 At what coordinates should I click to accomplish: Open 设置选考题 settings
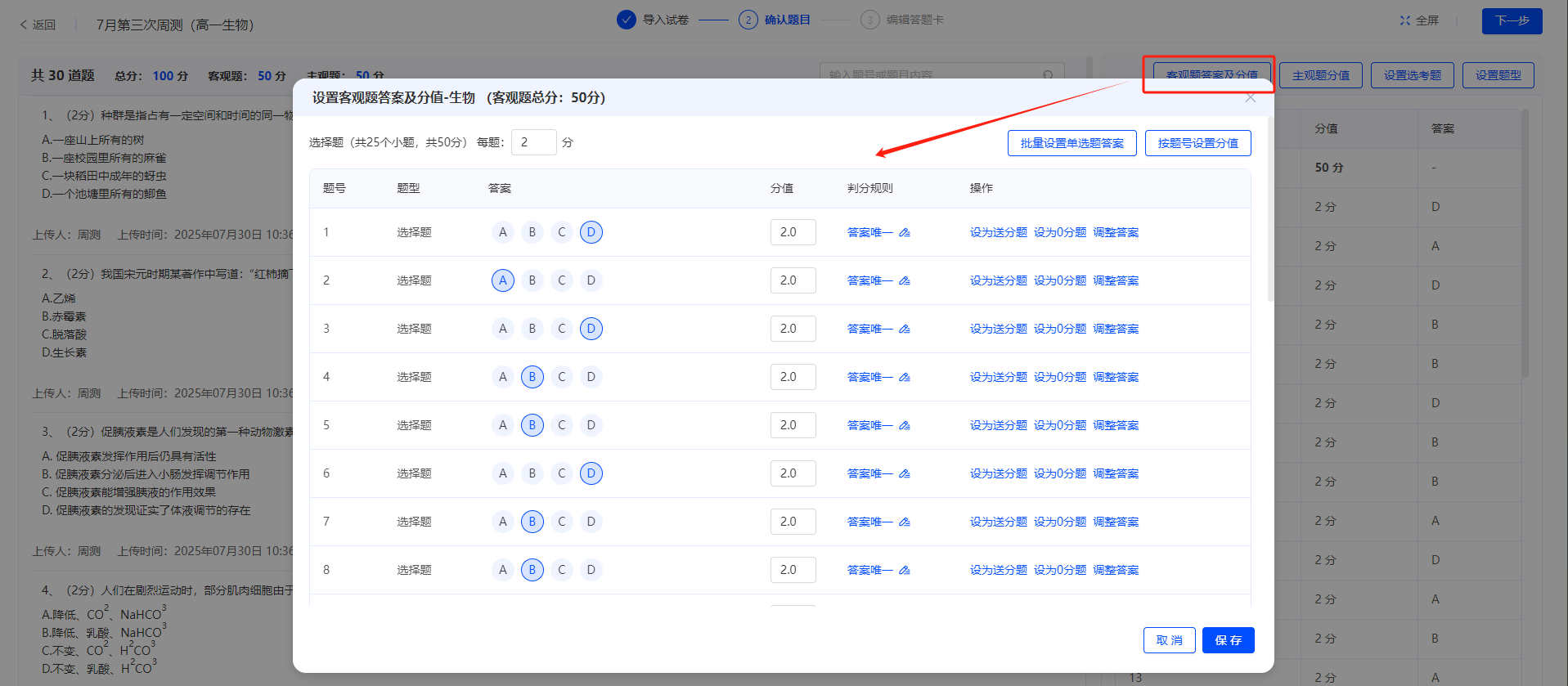point(1413,75)
